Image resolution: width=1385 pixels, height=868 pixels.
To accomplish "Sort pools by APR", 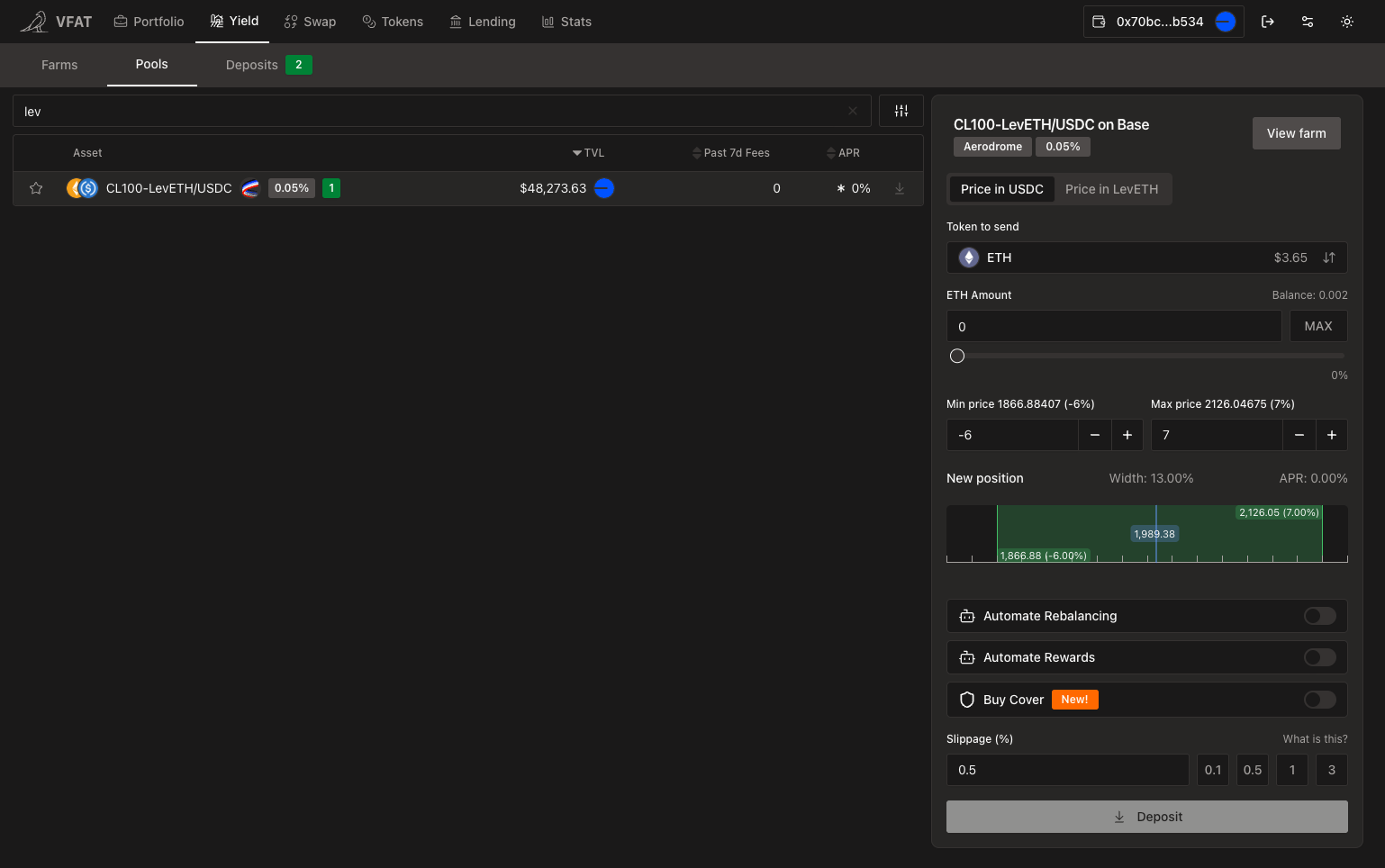I will (x=844, y=153).
